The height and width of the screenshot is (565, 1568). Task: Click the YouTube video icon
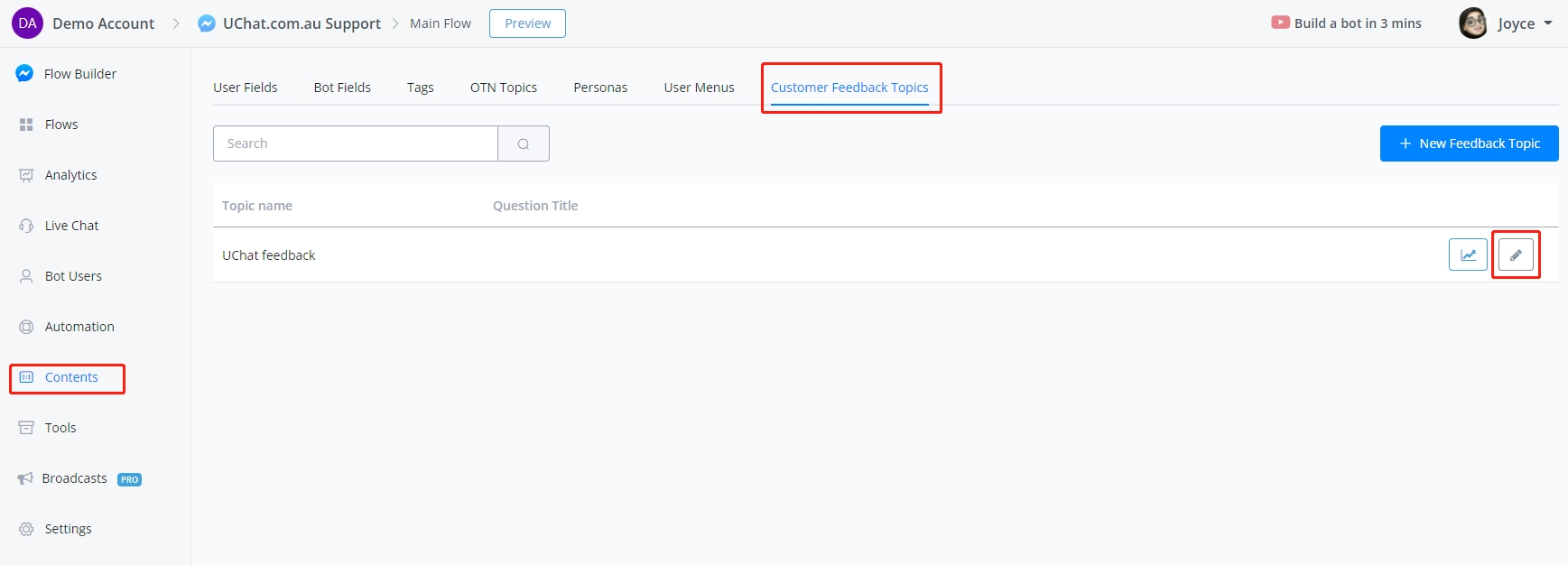pyautogui.click(x=1280, y=23)
